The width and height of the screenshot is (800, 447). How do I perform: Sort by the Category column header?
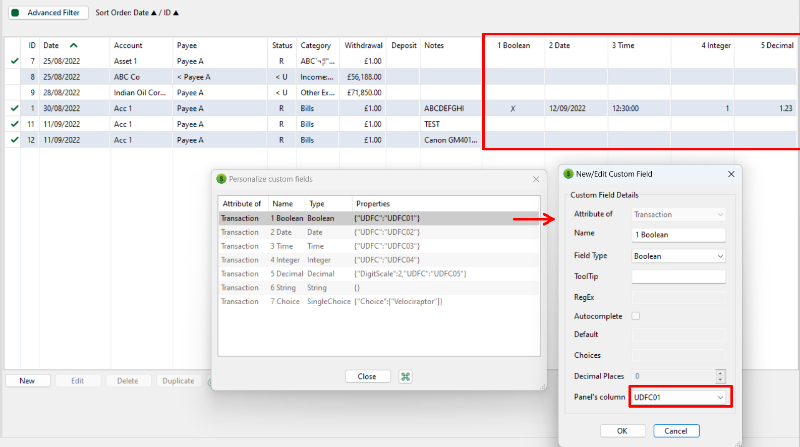click(318, 45)
